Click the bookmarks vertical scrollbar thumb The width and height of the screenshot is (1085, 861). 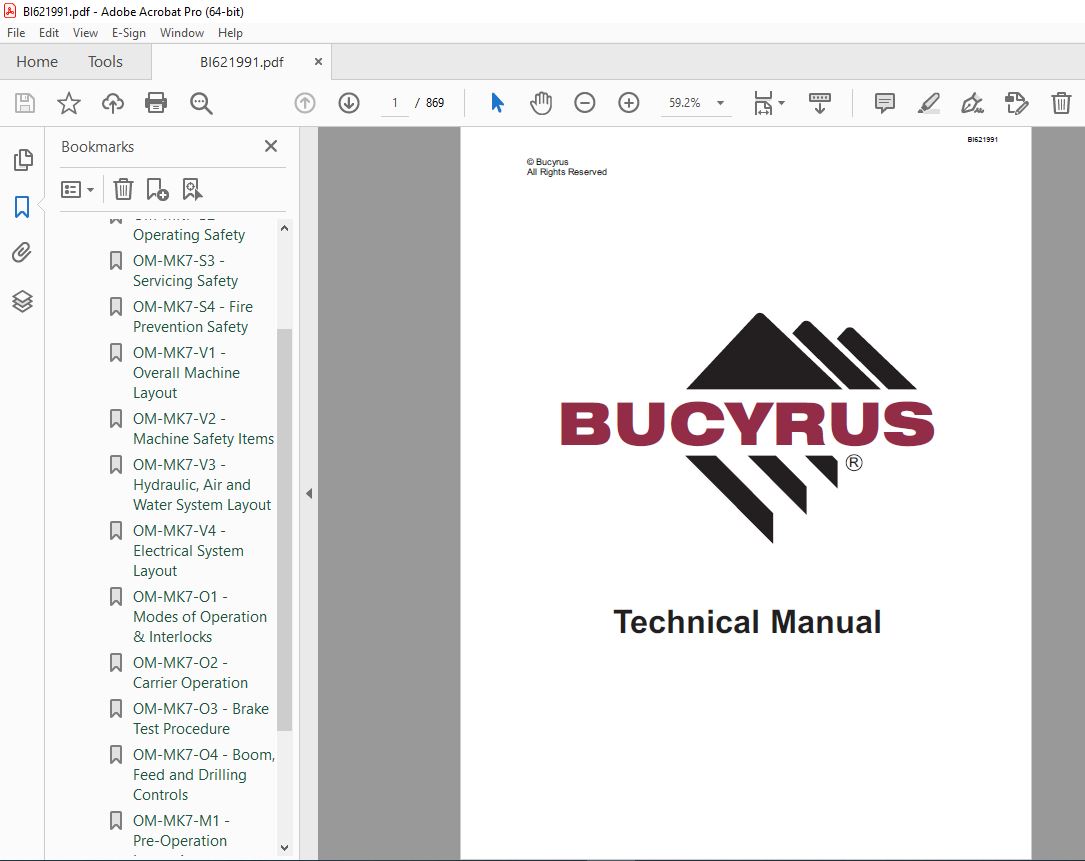284,529
